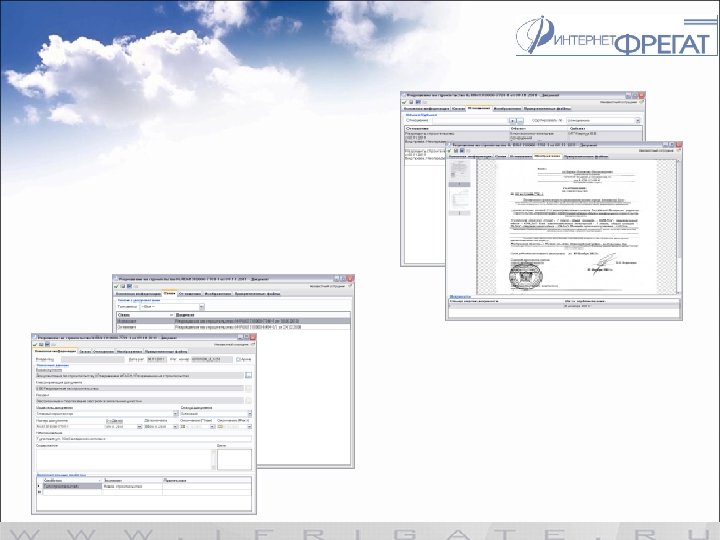Open Прикрепленные файлы tab in front-left main window
Image resolution: width=720 pixels, height=540 pixels.
pyautogui.click(x=164, y=351)
